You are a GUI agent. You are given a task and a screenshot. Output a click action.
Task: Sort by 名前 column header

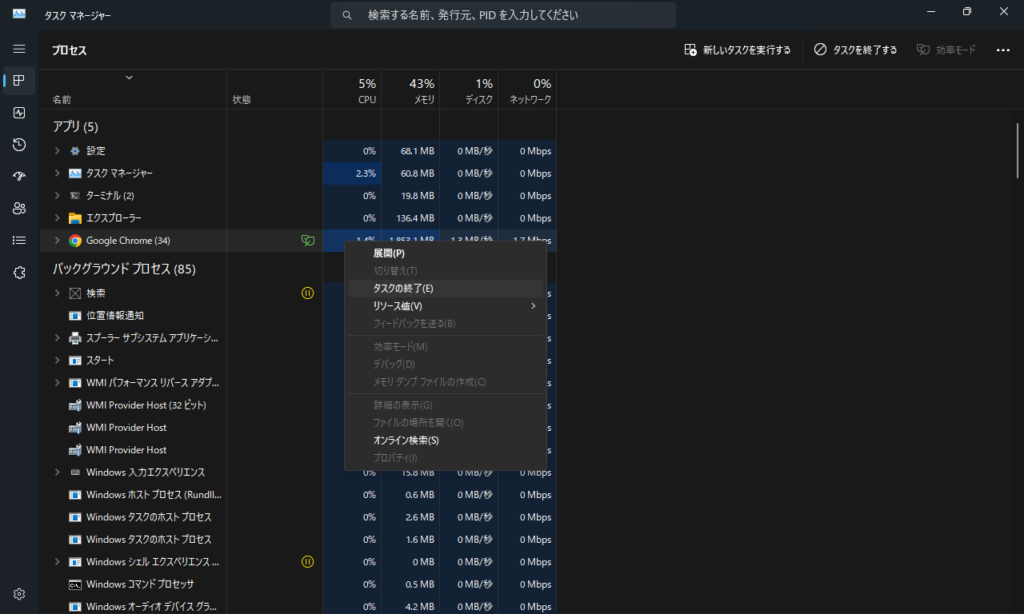click(133, 90)
